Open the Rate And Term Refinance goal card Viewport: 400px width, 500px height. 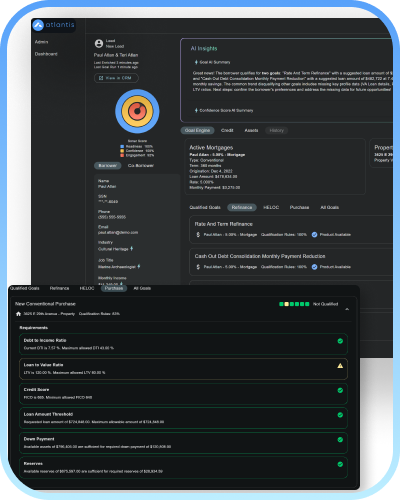click(x=291, y=229)
